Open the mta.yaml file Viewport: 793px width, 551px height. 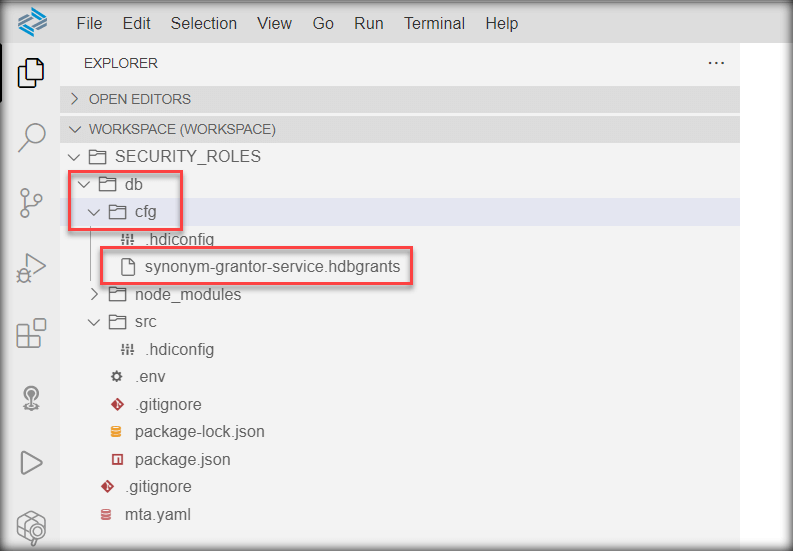point(158,515)
